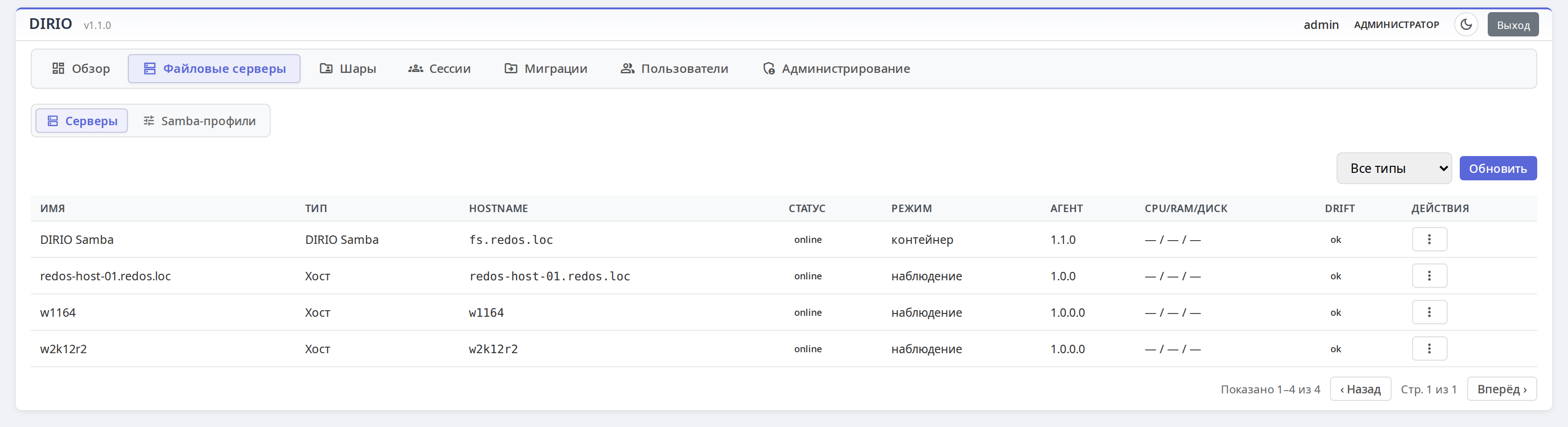Select the Серверы sub-tab
This screenshot has width=1568, height=427.
[82, 121]
